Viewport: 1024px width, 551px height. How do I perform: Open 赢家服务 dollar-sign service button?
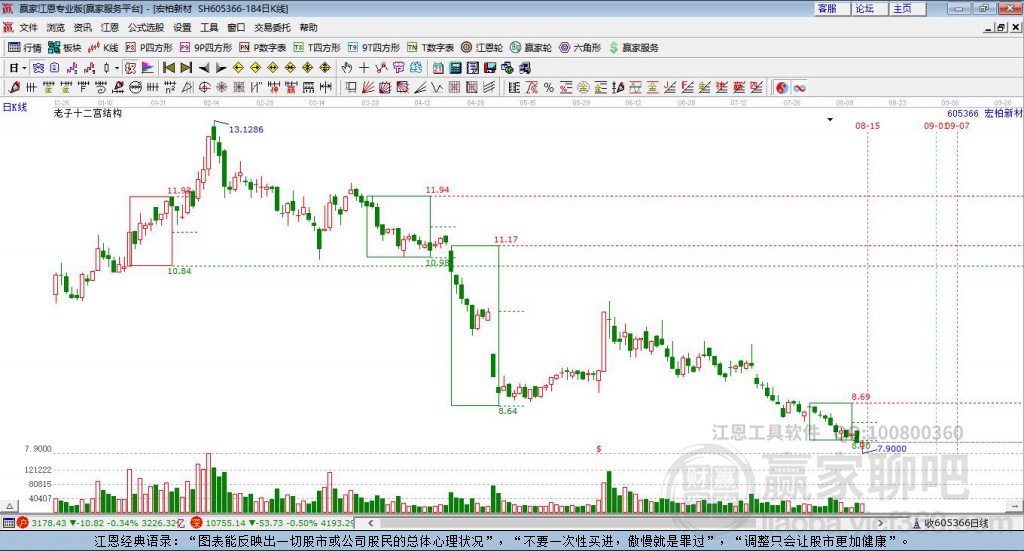(x=634, y=48)
